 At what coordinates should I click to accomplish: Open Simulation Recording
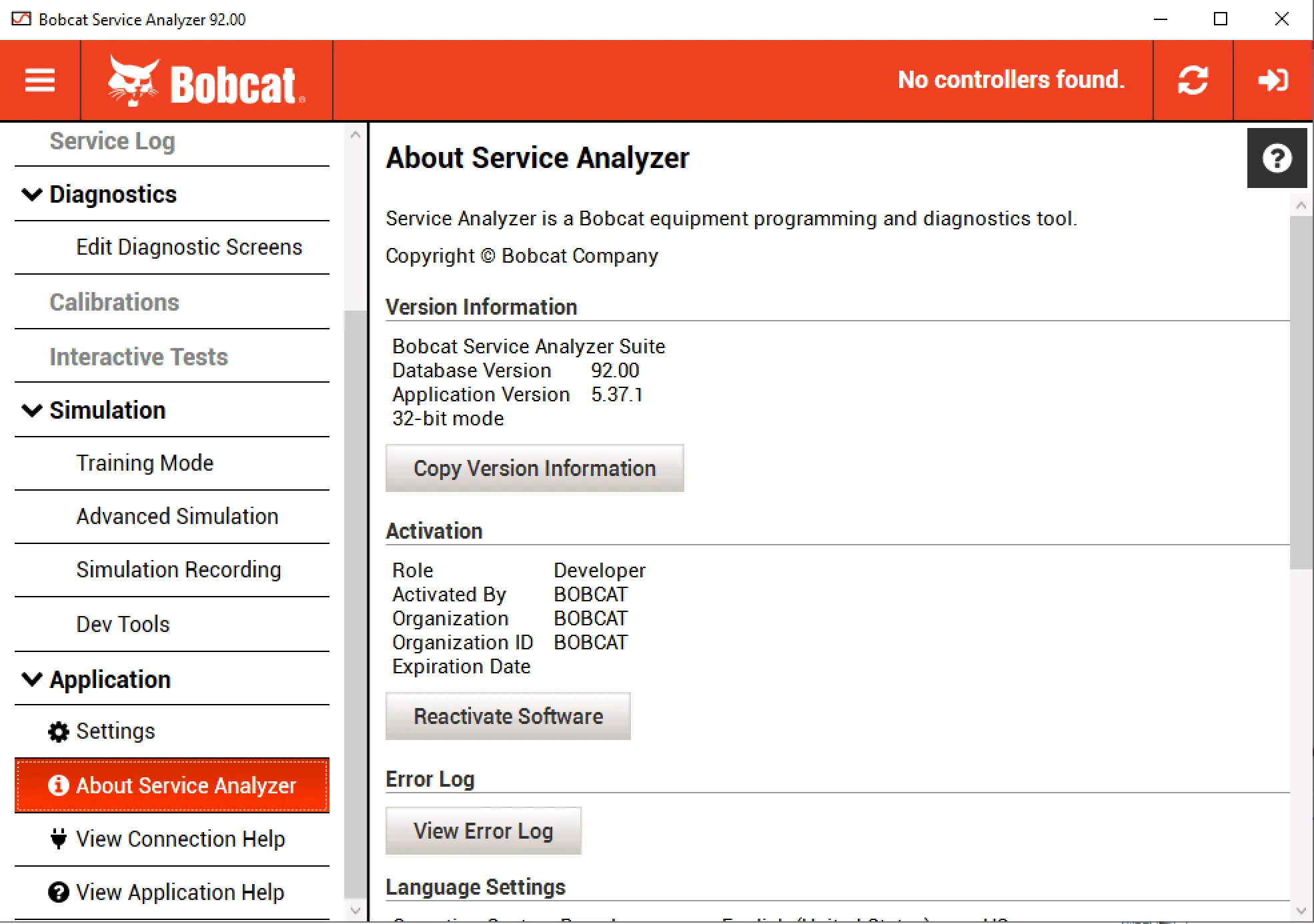pyautogui.click(x=178, y=570)
